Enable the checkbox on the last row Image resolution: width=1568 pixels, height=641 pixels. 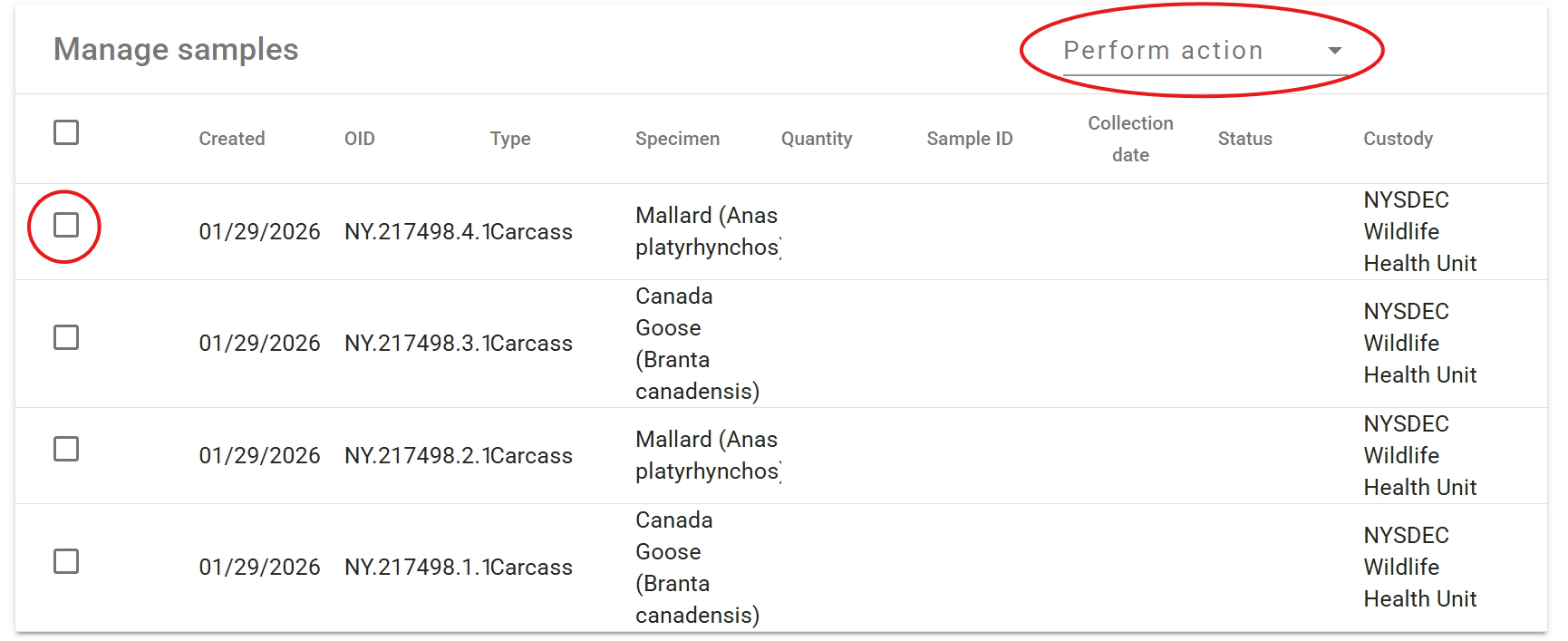(x=66, y=562)
